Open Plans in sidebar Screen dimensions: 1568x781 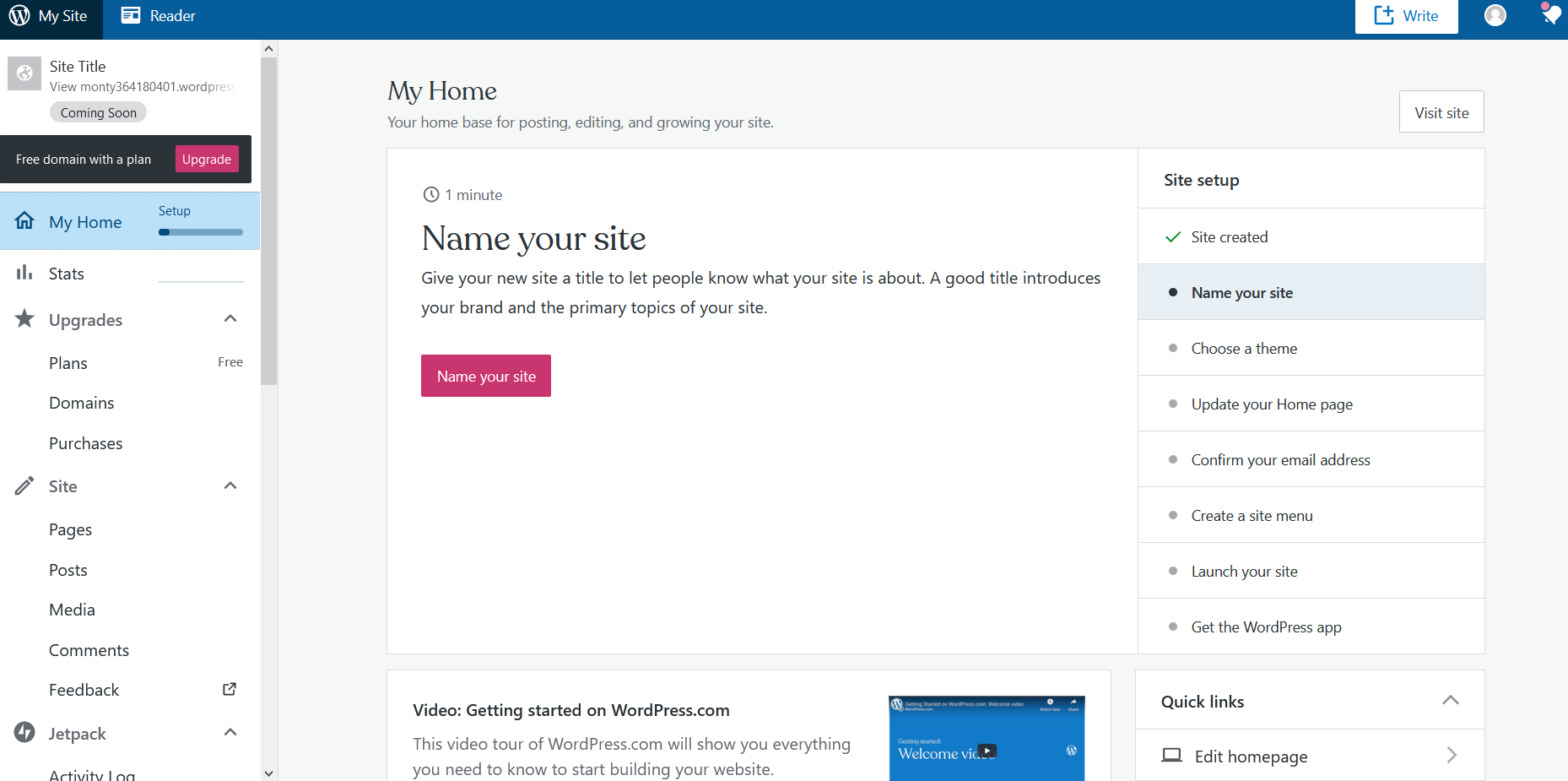pos(68,363)
